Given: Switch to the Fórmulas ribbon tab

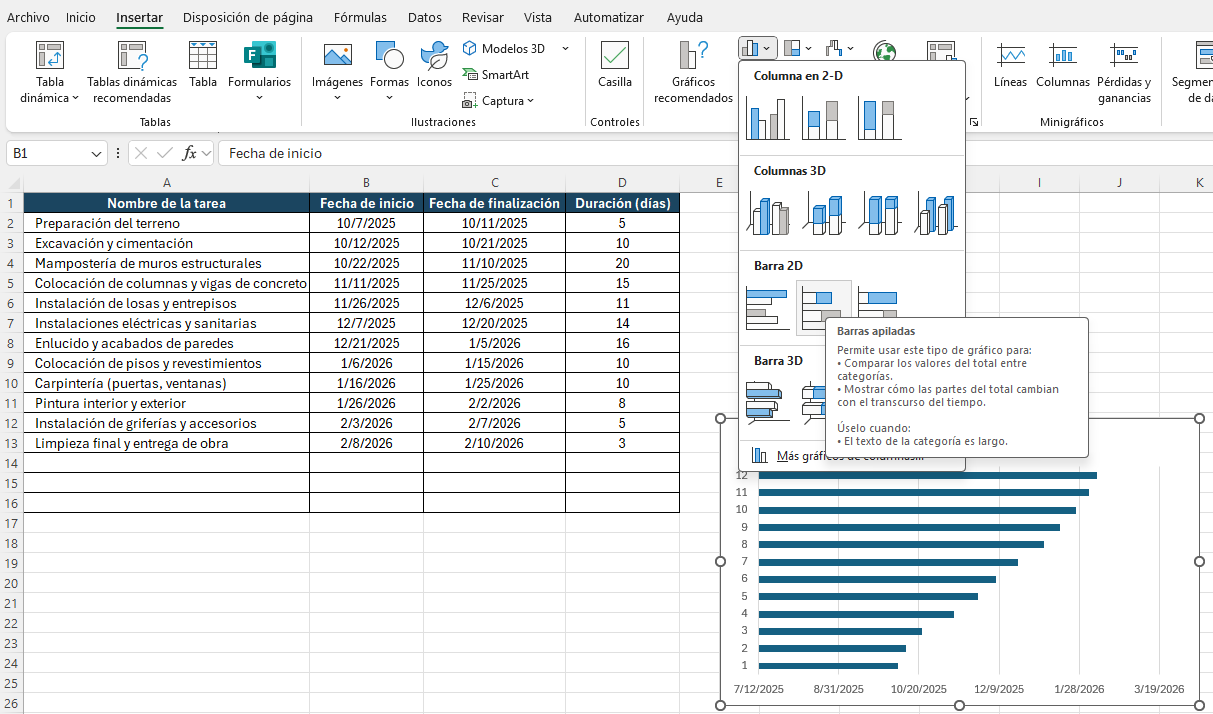Looking at the screenshot, I should (360, 18).
